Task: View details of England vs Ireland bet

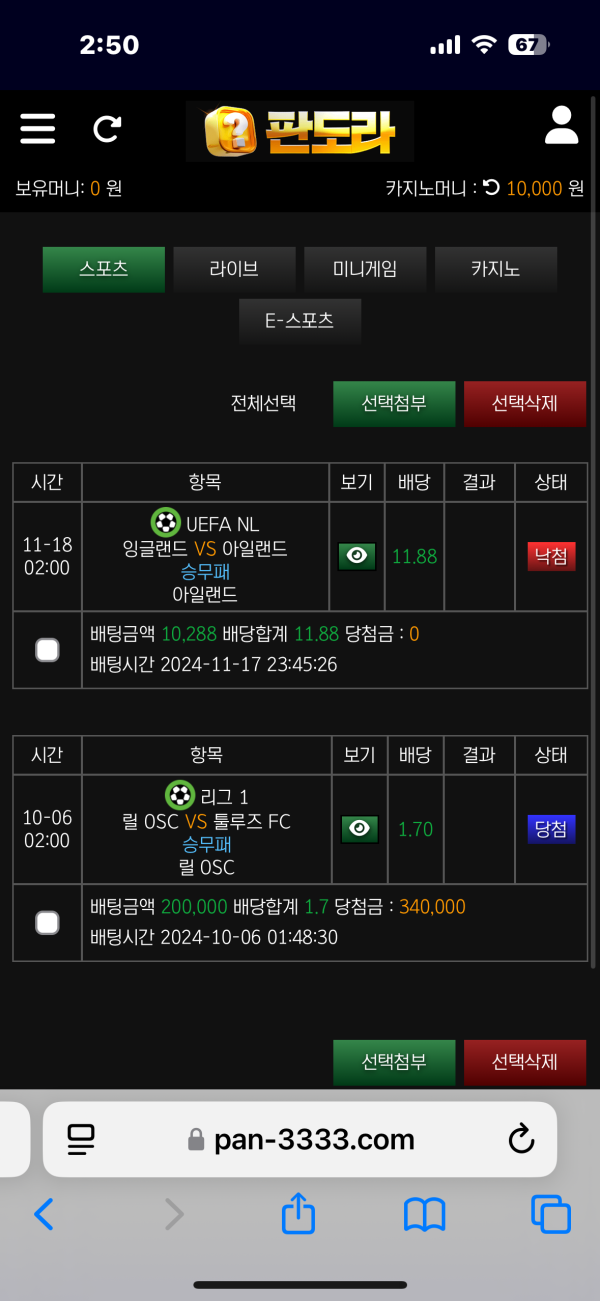Action: coord(357,557)
